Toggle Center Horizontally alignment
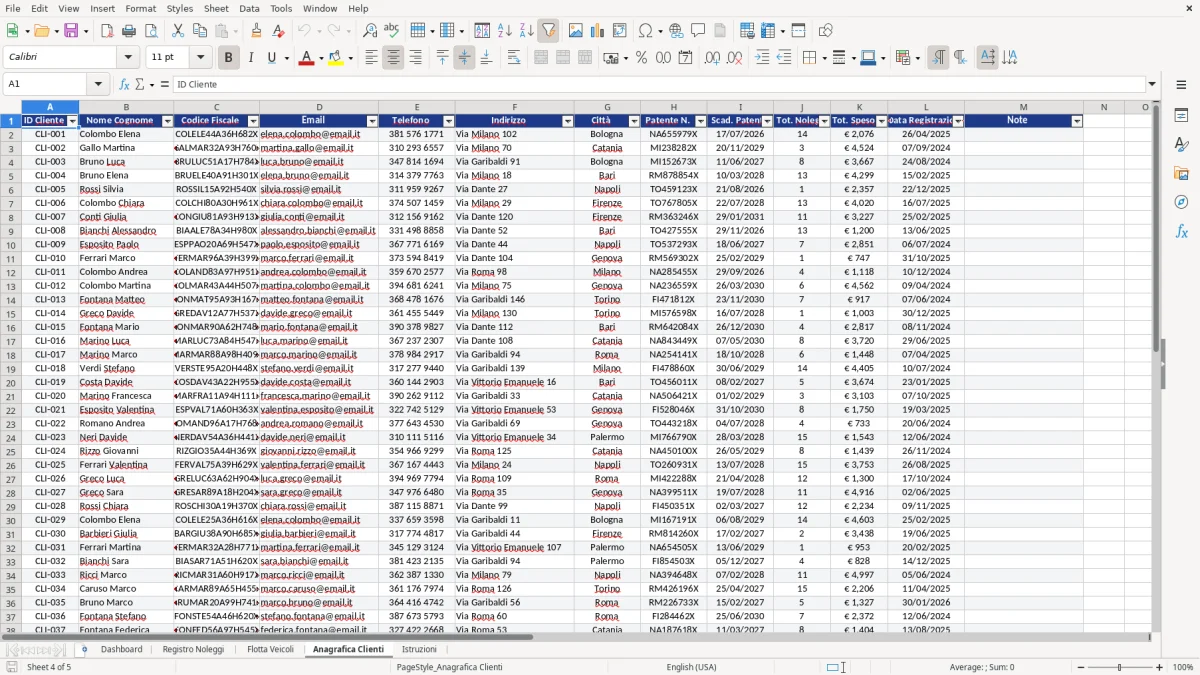 pyautogui.click(x=393, y=58)
